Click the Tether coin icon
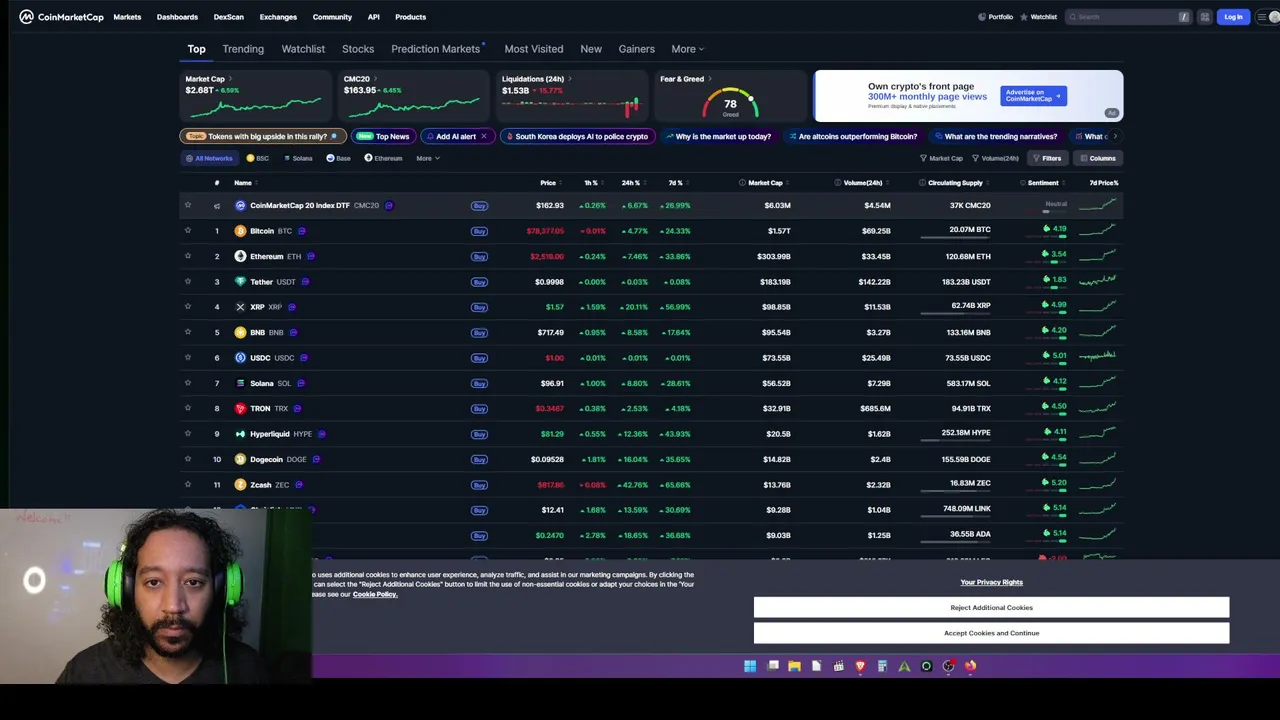The image size is (1280, 720). [240, 282]
